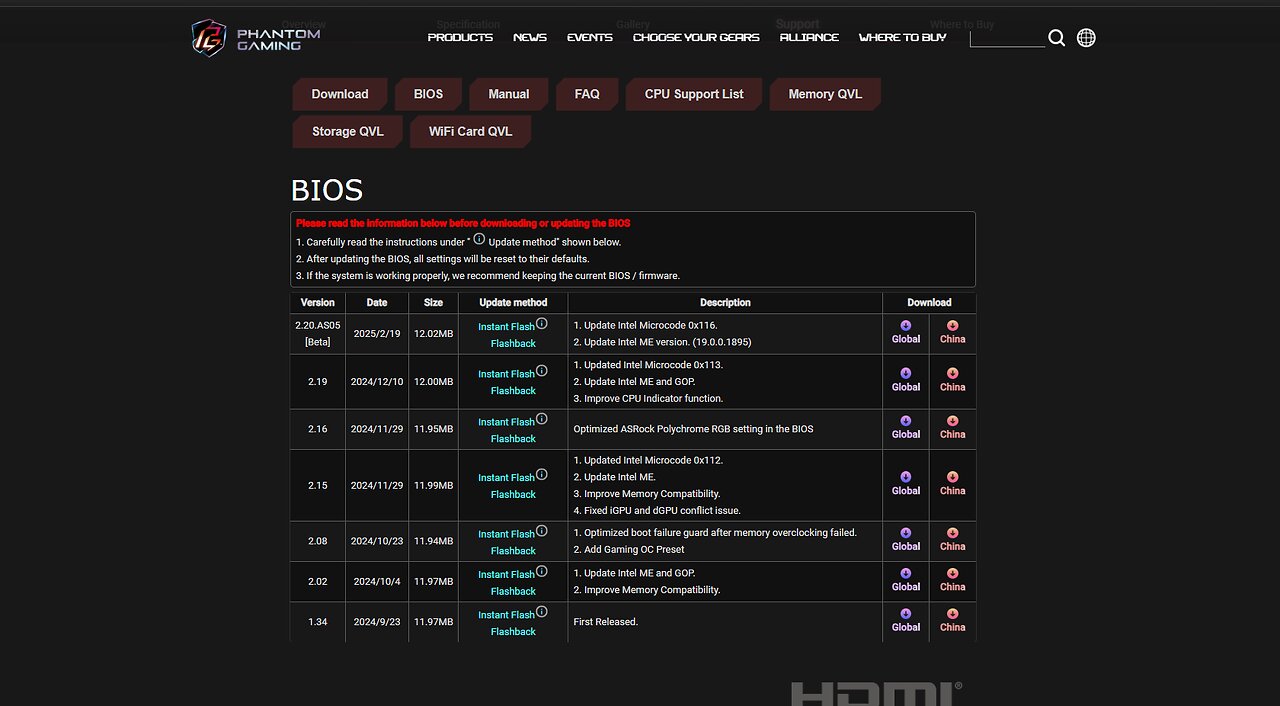The height and width of the screenshot is (706, 1280).
Task: Open Flashback link for version 2.08
Action: tap(513, 551)
